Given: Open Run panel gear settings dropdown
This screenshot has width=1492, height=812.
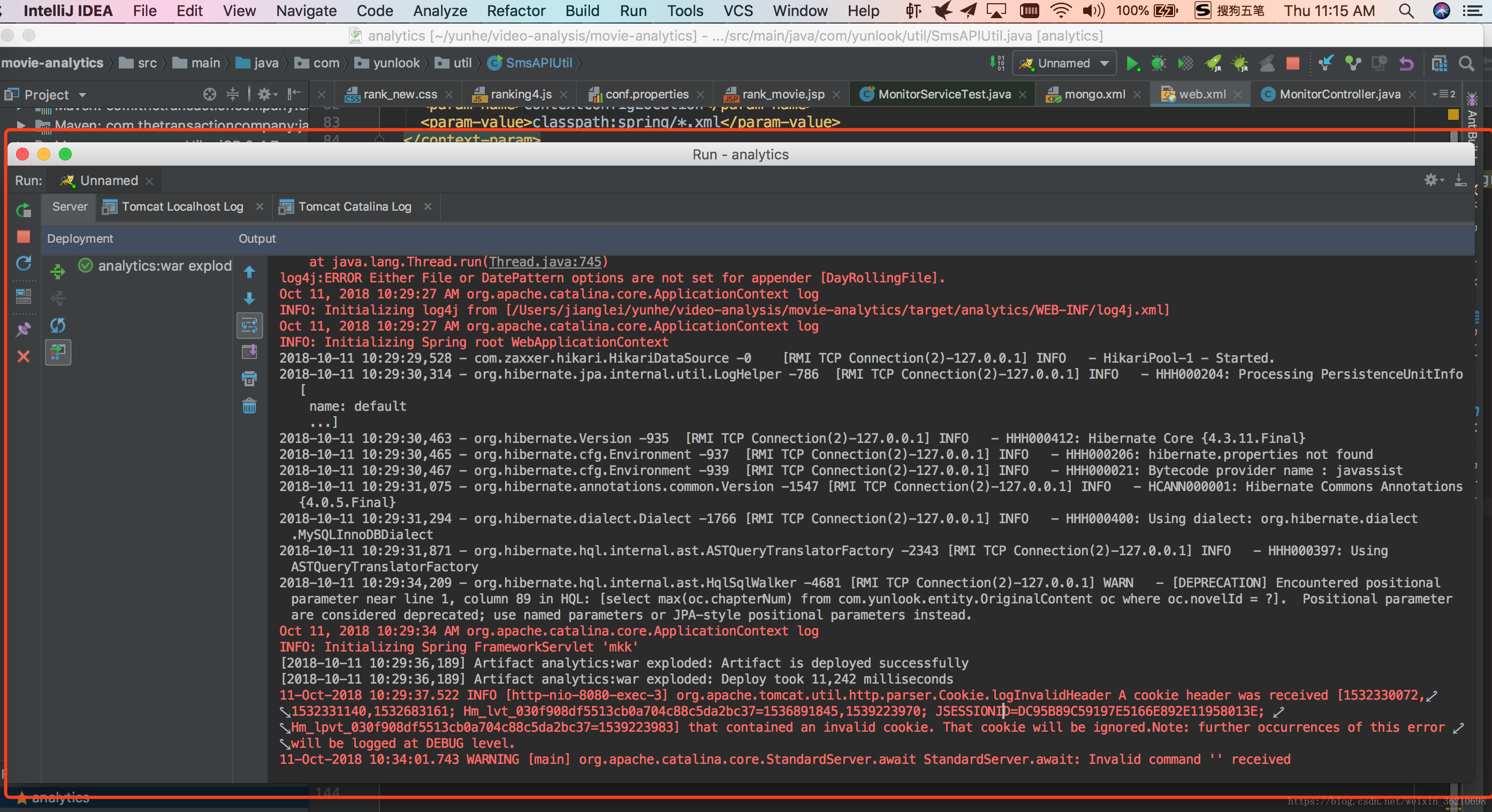Looking at the screenshot, I should [1435, 180].
